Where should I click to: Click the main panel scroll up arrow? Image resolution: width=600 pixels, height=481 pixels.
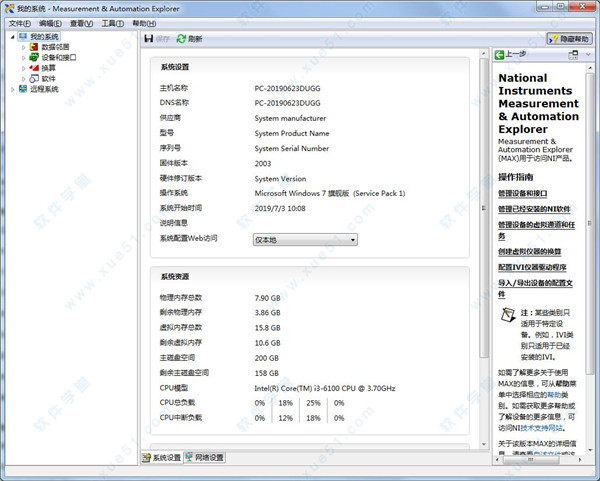484,53
